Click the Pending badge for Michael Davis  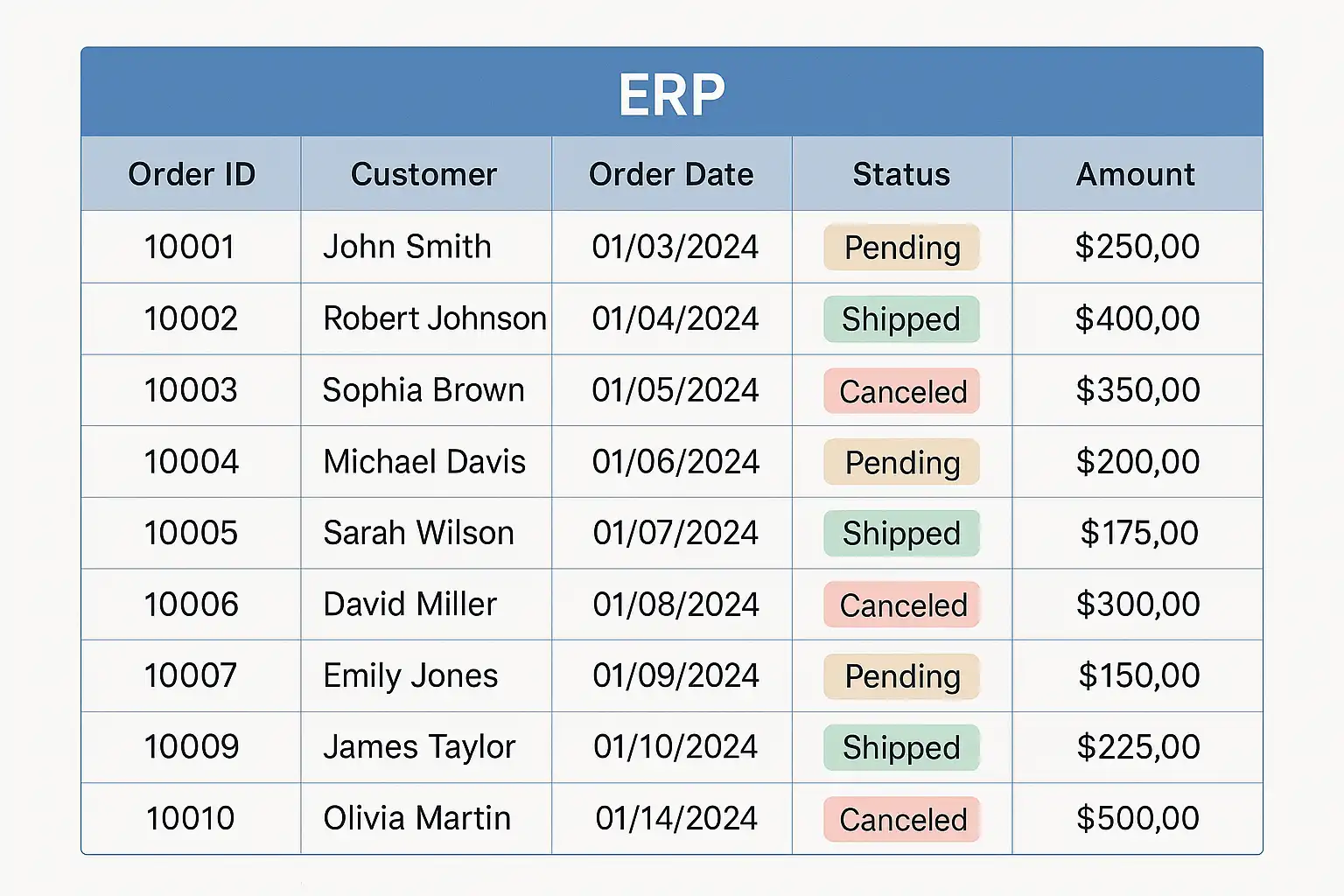pos(901,462)
